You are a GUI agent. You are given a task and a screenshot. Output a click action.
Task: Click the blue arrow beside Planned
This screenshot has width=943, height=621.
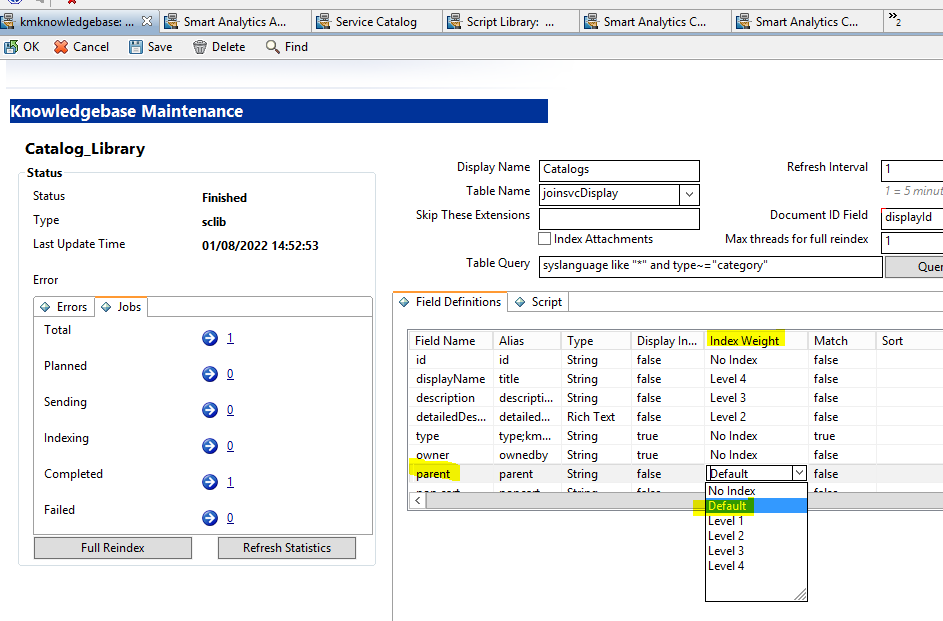coord(210,373)
